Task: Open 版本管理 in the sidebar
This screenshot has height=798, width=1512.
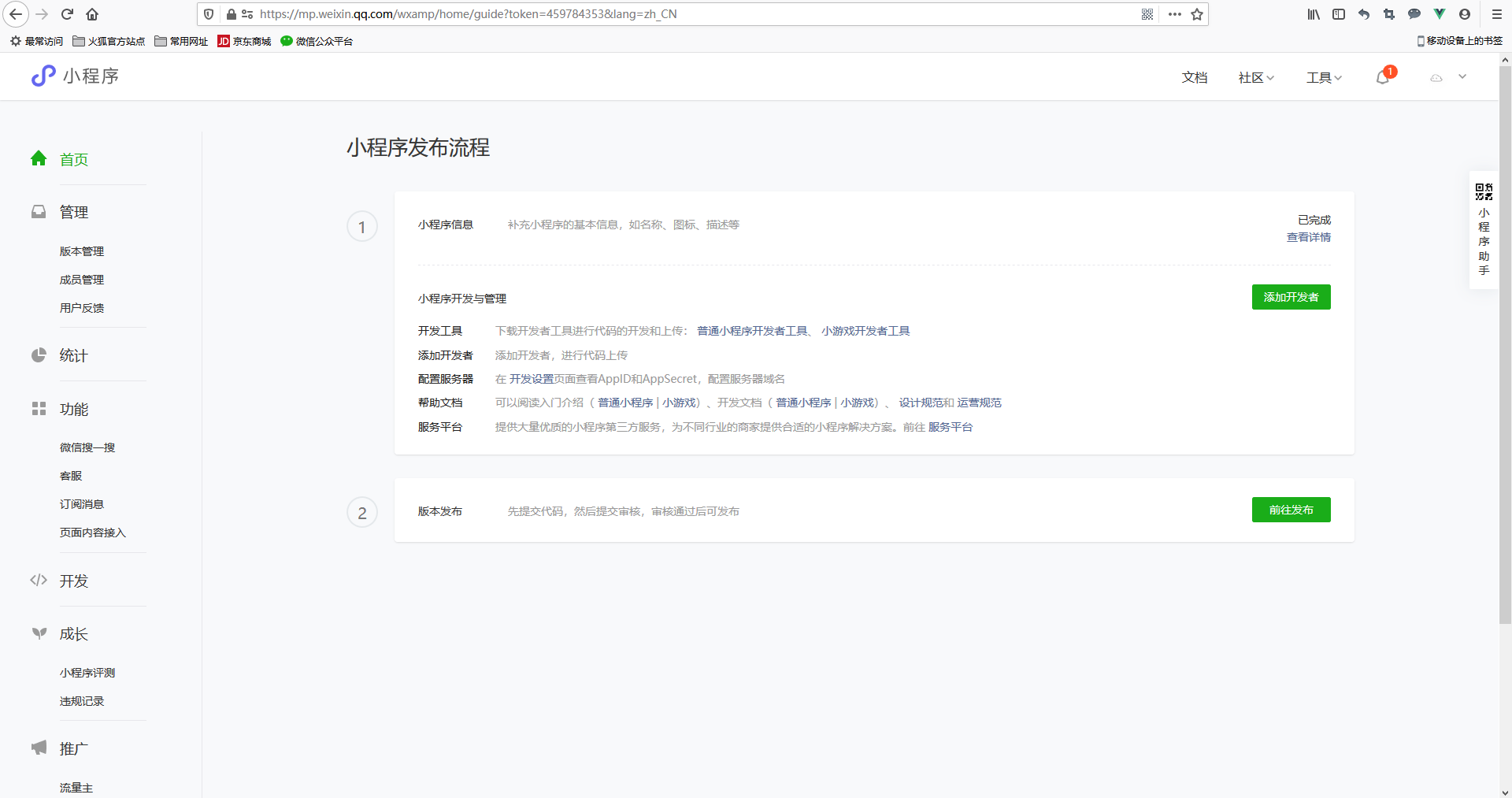Action: (x=82, y=251)
